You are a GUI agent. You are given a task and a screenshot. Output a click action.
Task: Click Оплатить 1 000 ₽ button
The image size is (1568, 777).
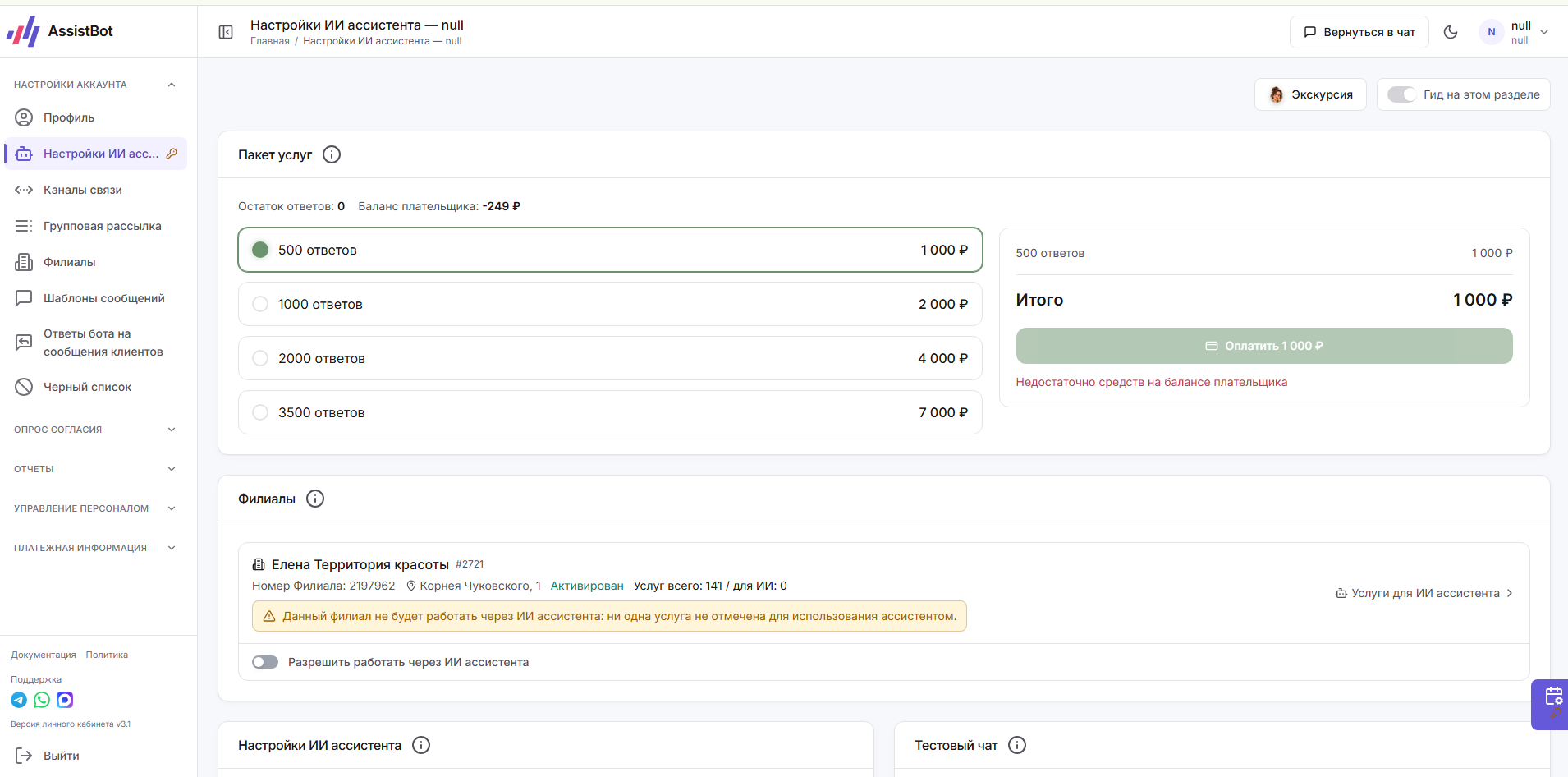pyautogui.click(x=1264, y=346)
